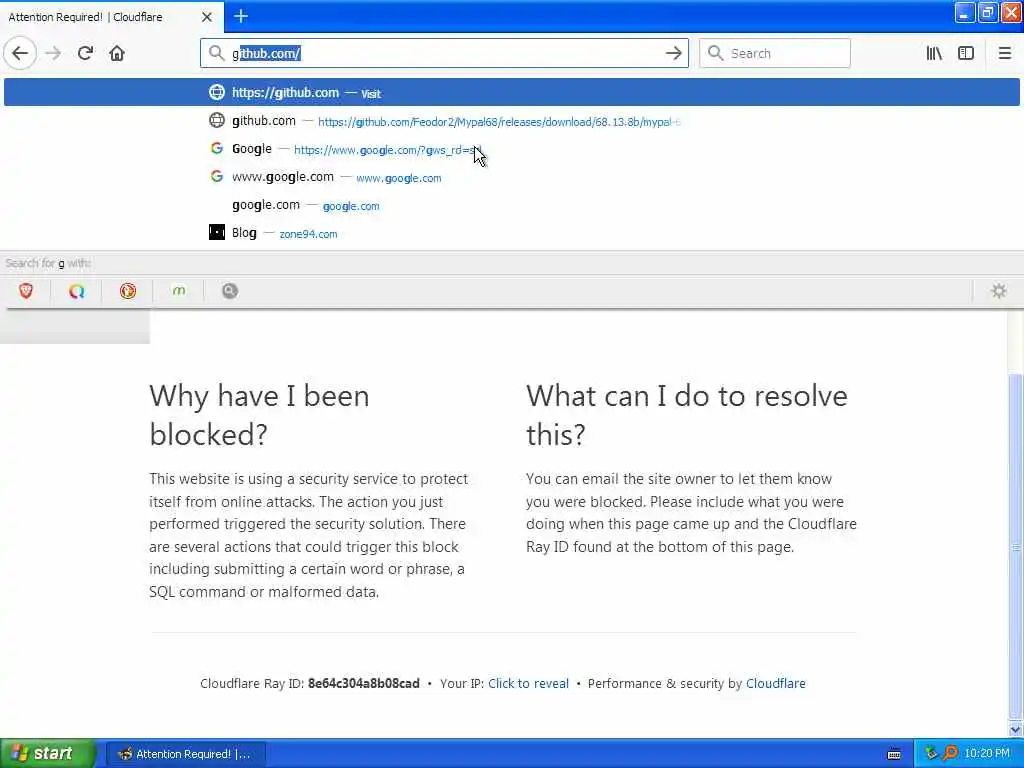This screenshot has width=1024, height=768.
Task: Choose the github.com Mypal68 releases suggestion
Action: click(x=511, y=121)
